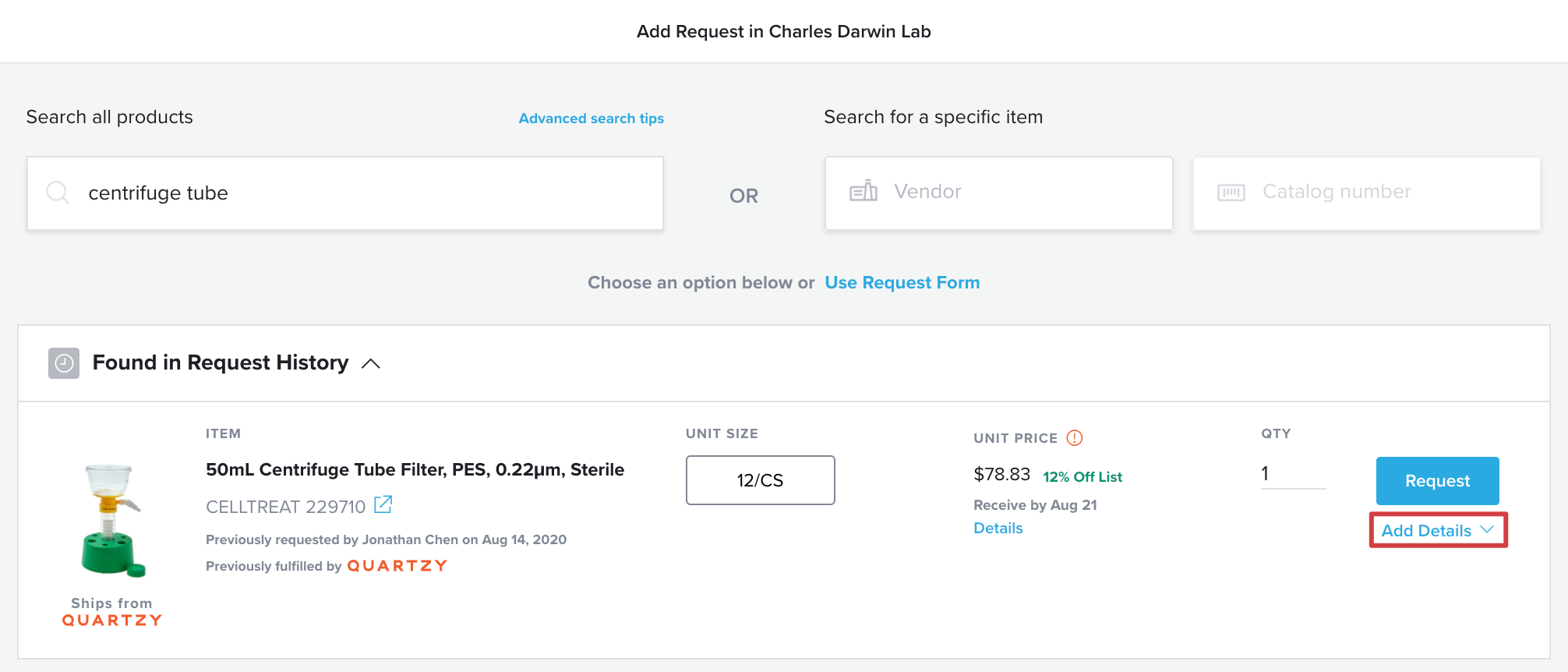
Task: Click the centrifuge tube search field
Action: pos(345,193)
